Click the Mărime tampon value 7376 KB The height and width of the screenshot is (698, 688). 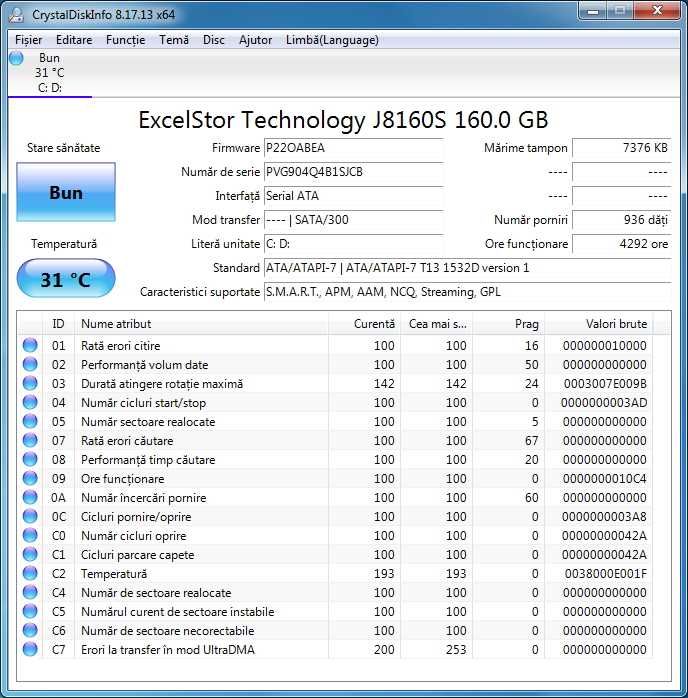tap(621, 148)
